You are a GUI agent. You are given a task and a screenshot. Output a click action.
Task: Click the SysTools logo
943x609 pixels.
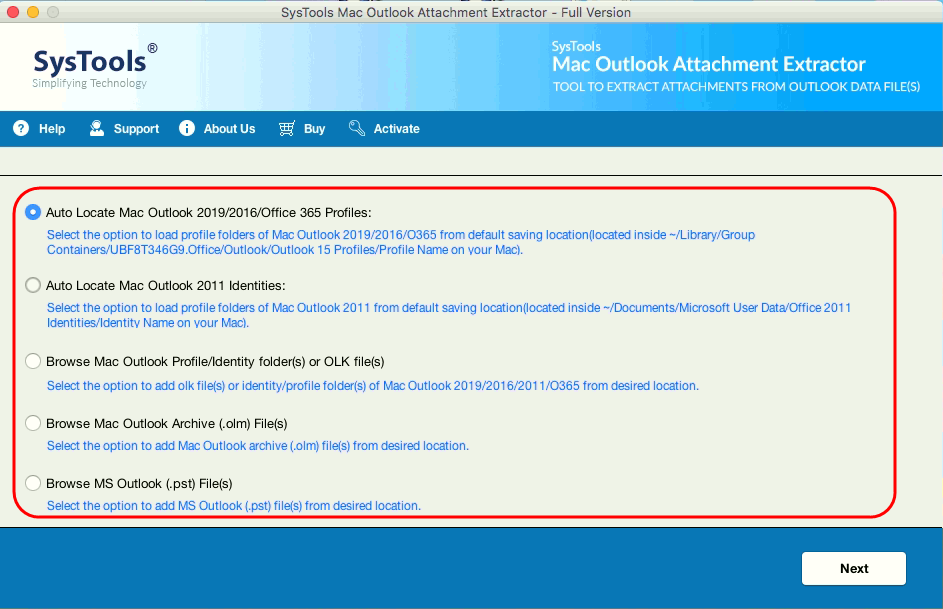94,66
